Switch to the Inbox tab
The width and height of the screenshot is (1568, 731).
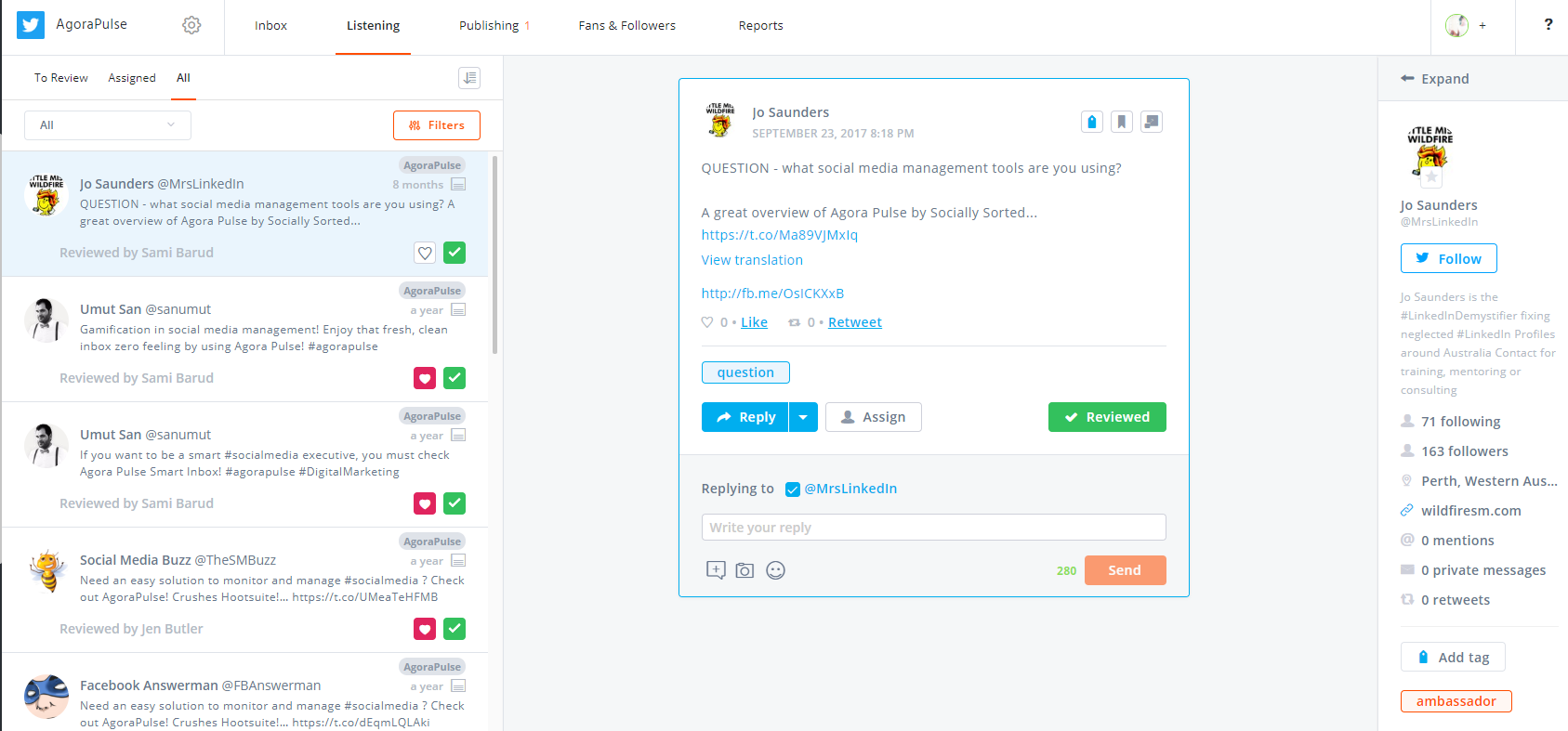tap(270, 26)
